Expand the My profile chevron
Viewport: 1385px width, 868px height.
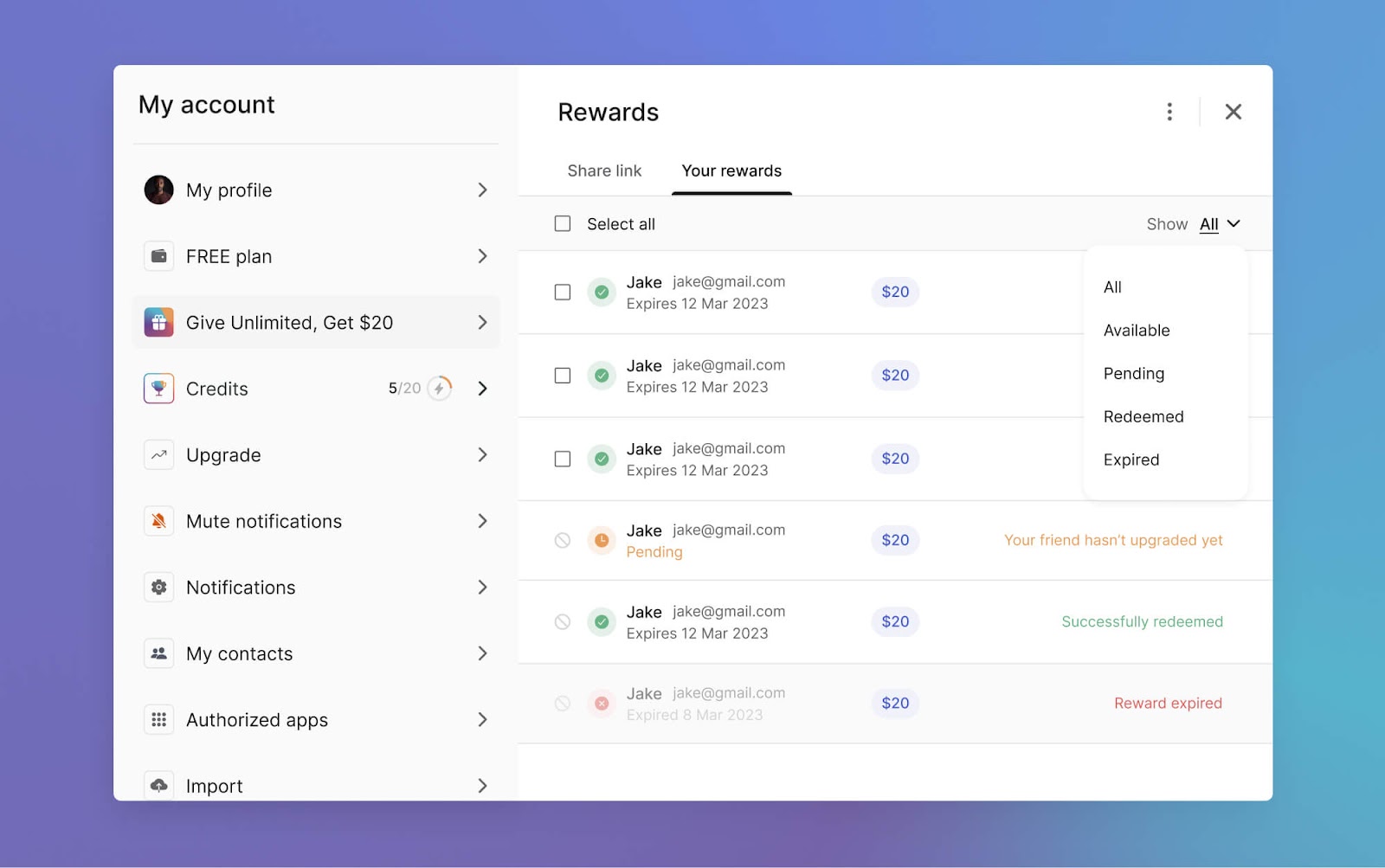click(482, 190)
